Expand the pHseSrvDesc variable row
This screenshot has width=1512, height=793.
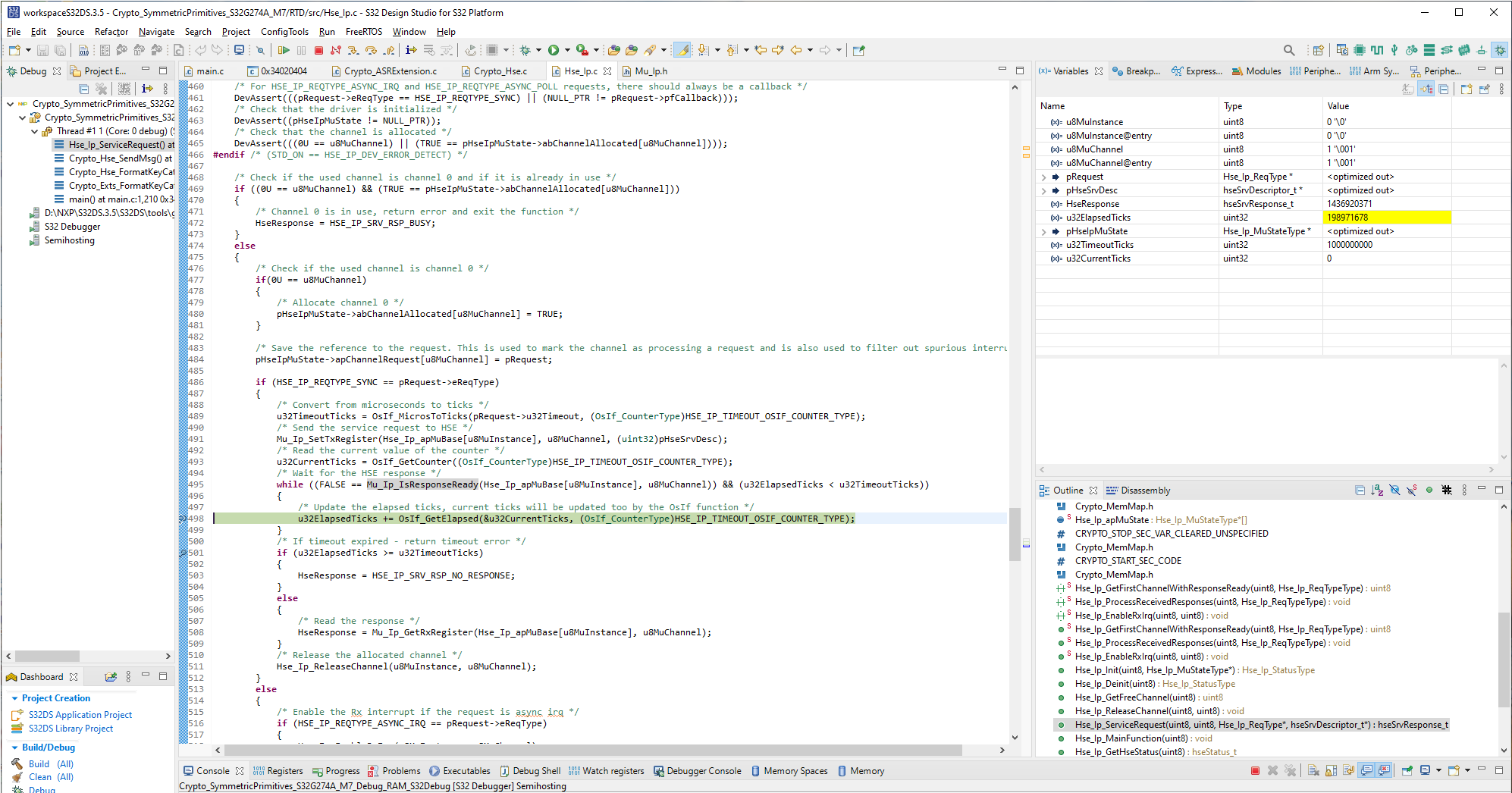point(1044,190)
